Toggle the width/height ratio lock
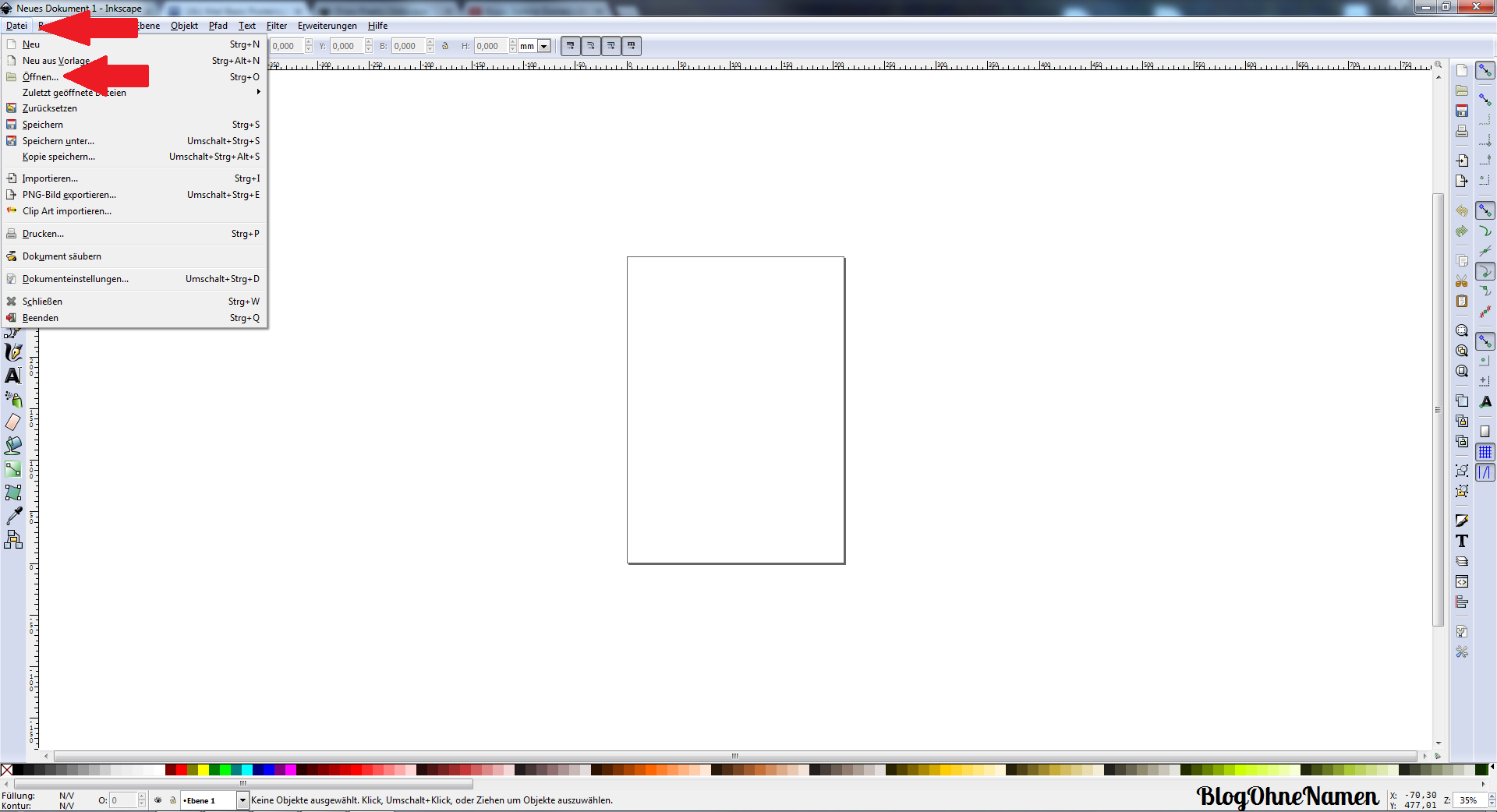 click(445, 46)
